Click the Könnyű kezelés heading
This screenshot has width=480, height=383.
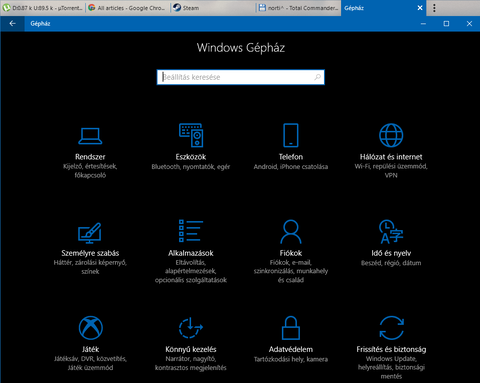[191, 349]
